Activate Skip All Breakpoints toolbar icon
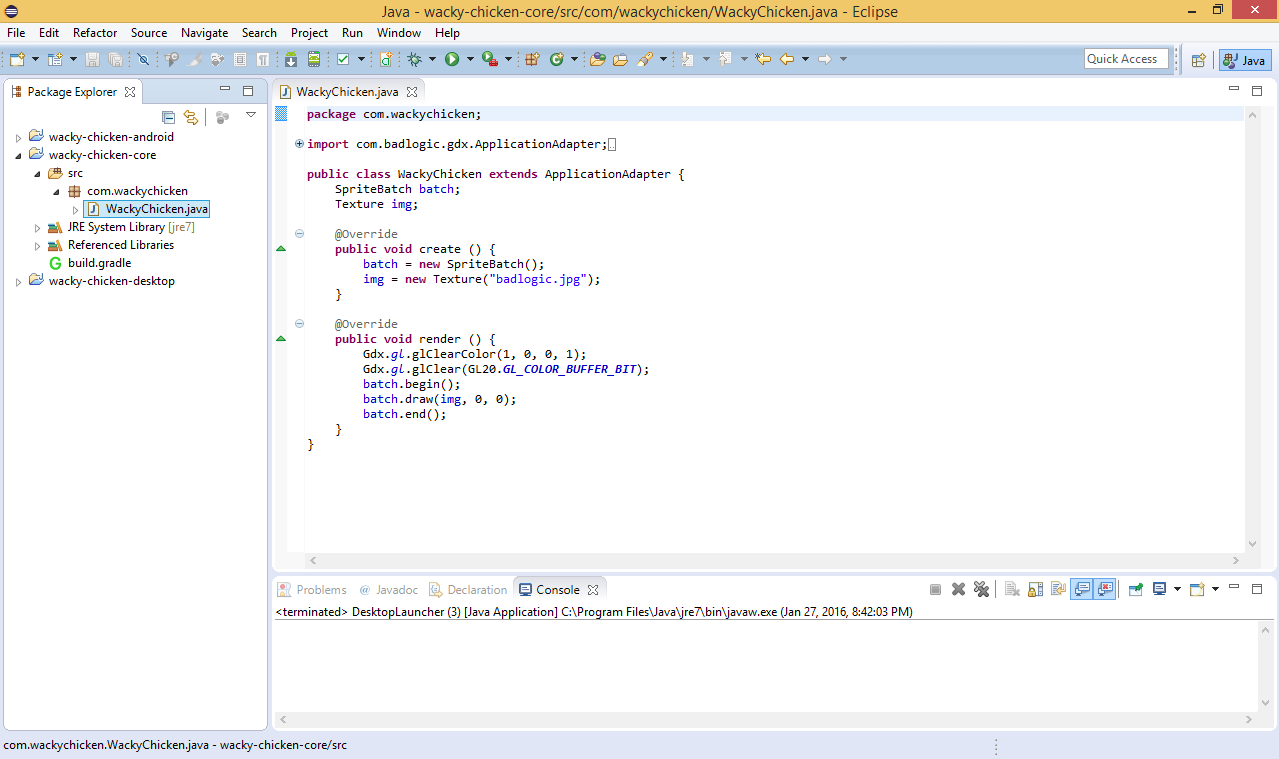Image resolution: width=1279 pixels, height=759 pixels. 143,59
